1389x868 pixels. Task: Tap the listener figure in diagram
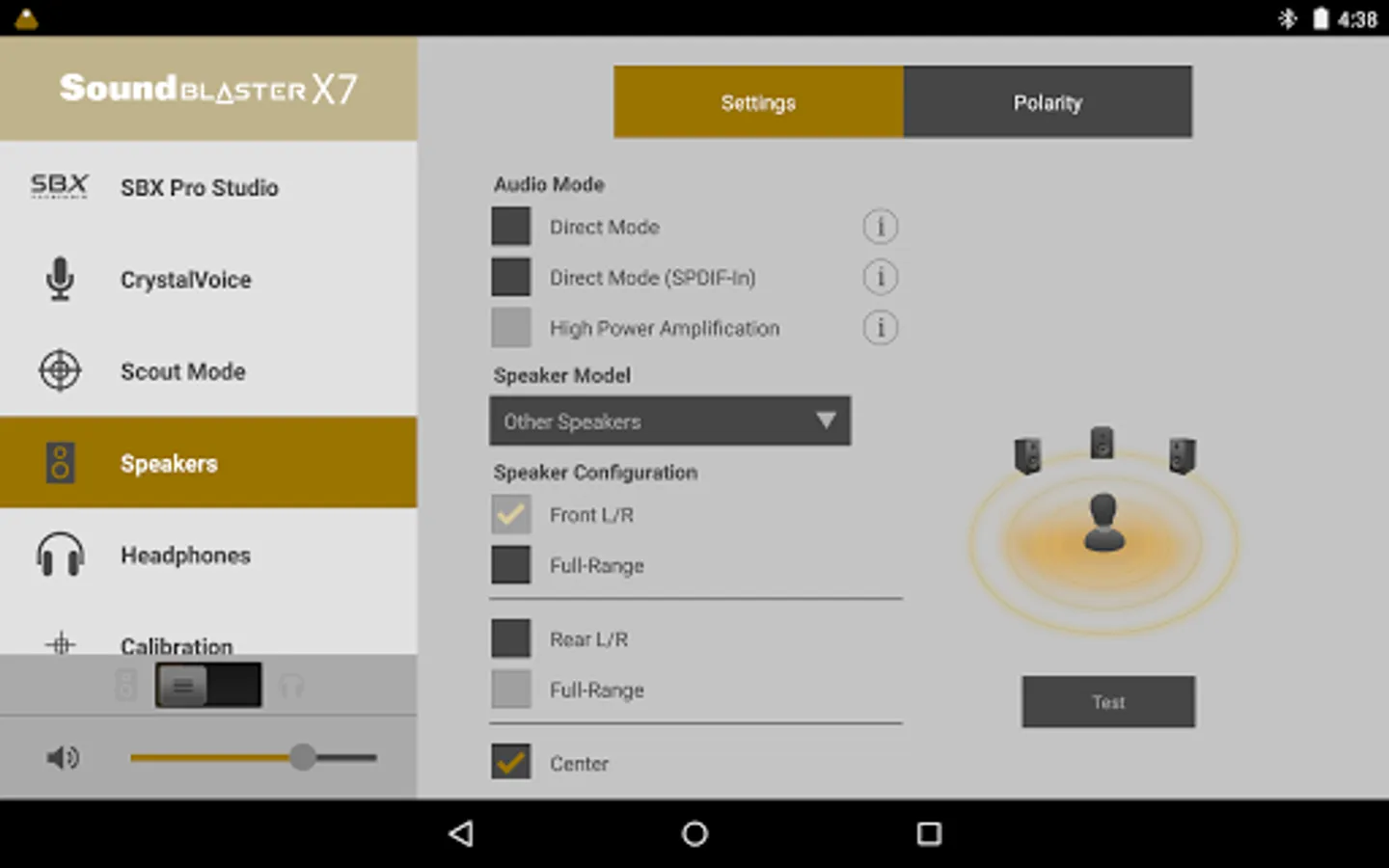(x=1103, y=523)
